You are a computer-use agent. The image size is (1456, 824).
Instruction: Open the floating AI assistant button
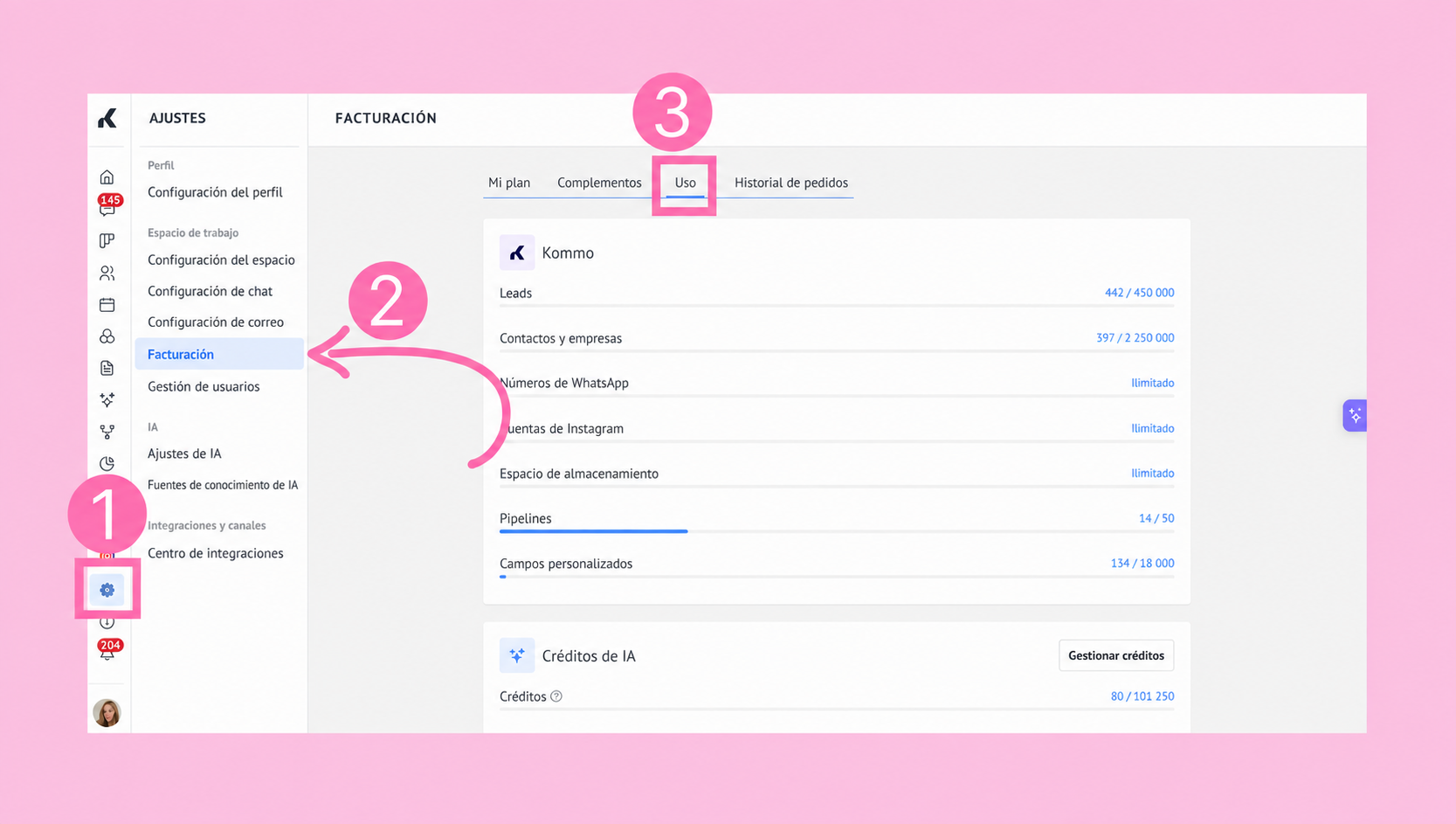pos(1355,416)
